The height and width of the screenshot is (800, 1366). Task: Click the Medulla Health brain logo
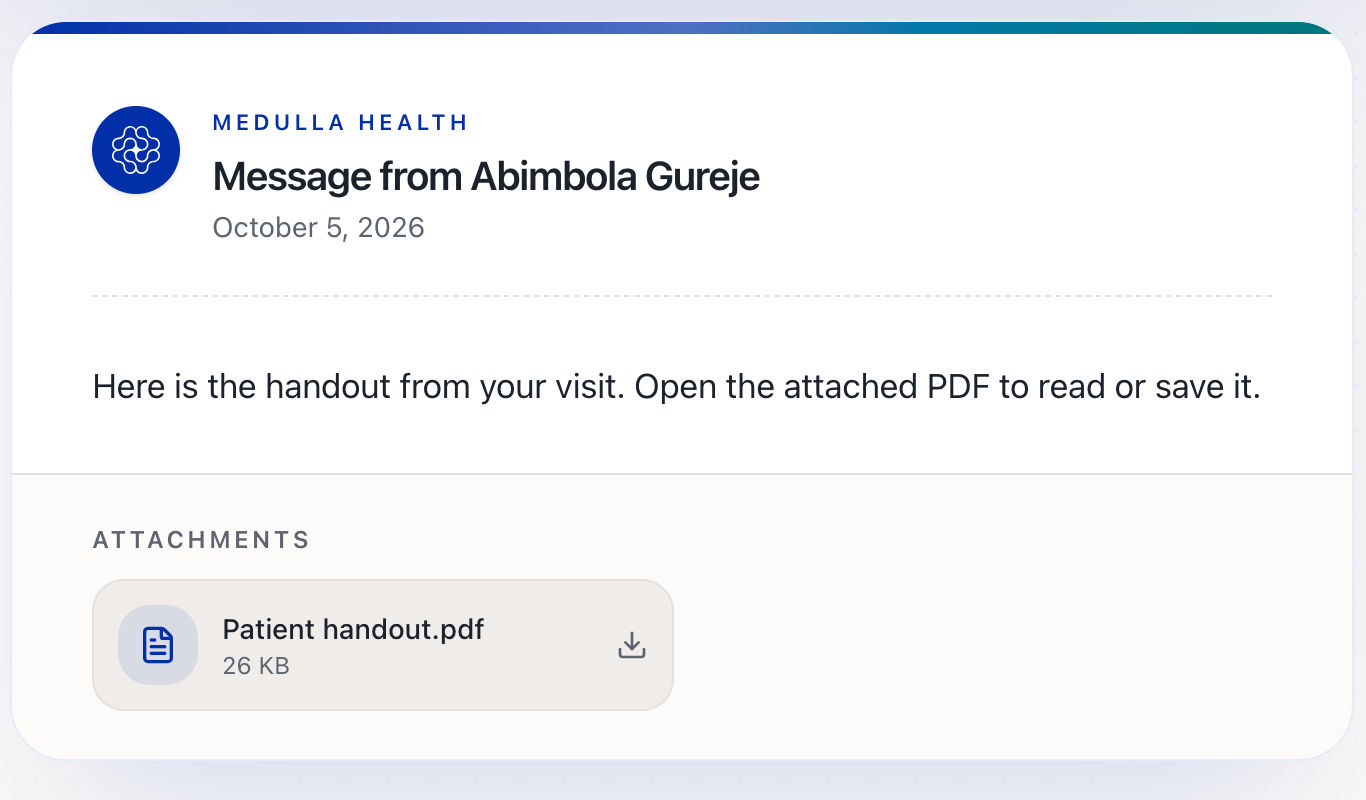click(136, 150)
